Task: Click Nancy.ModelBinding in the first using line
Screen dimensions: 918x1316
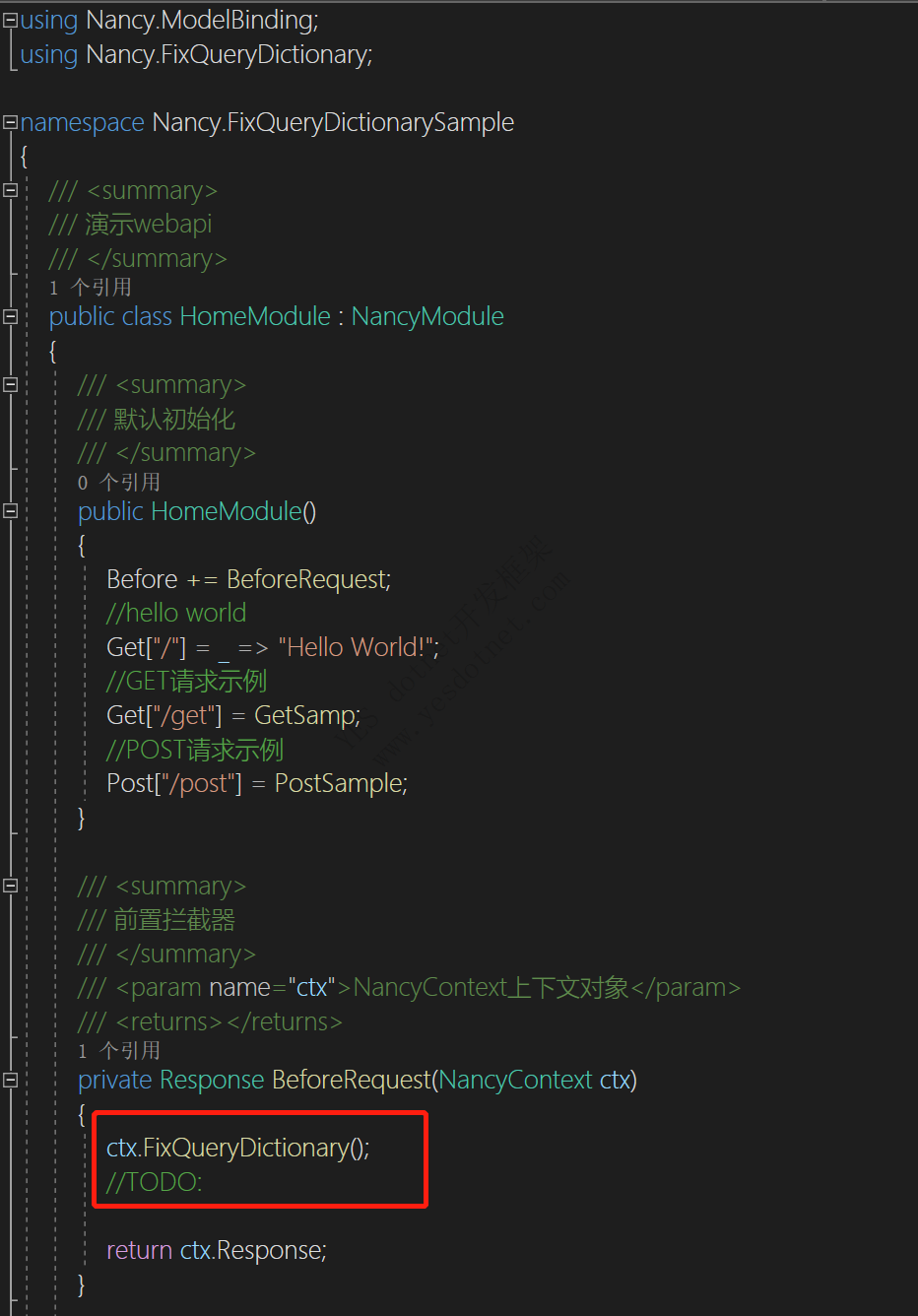Action: tap(201, 20)
